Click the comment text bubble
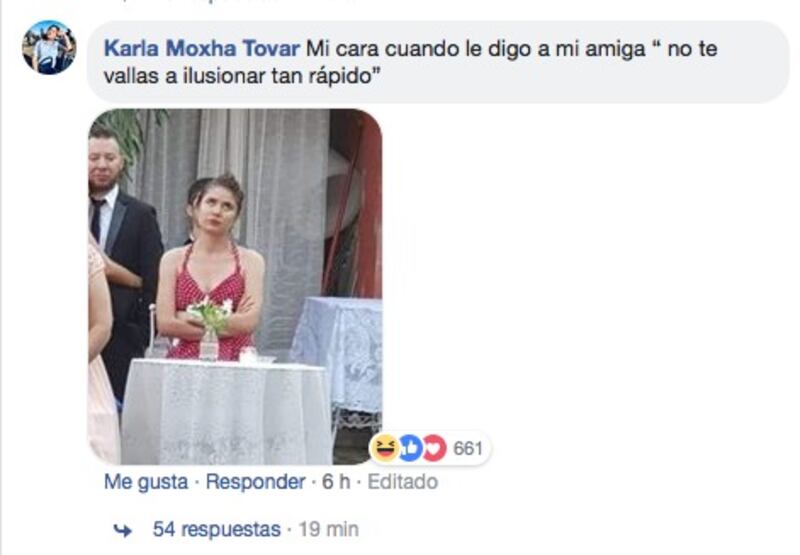Screen dimensions: 800x555 click(x=439, y=62)
